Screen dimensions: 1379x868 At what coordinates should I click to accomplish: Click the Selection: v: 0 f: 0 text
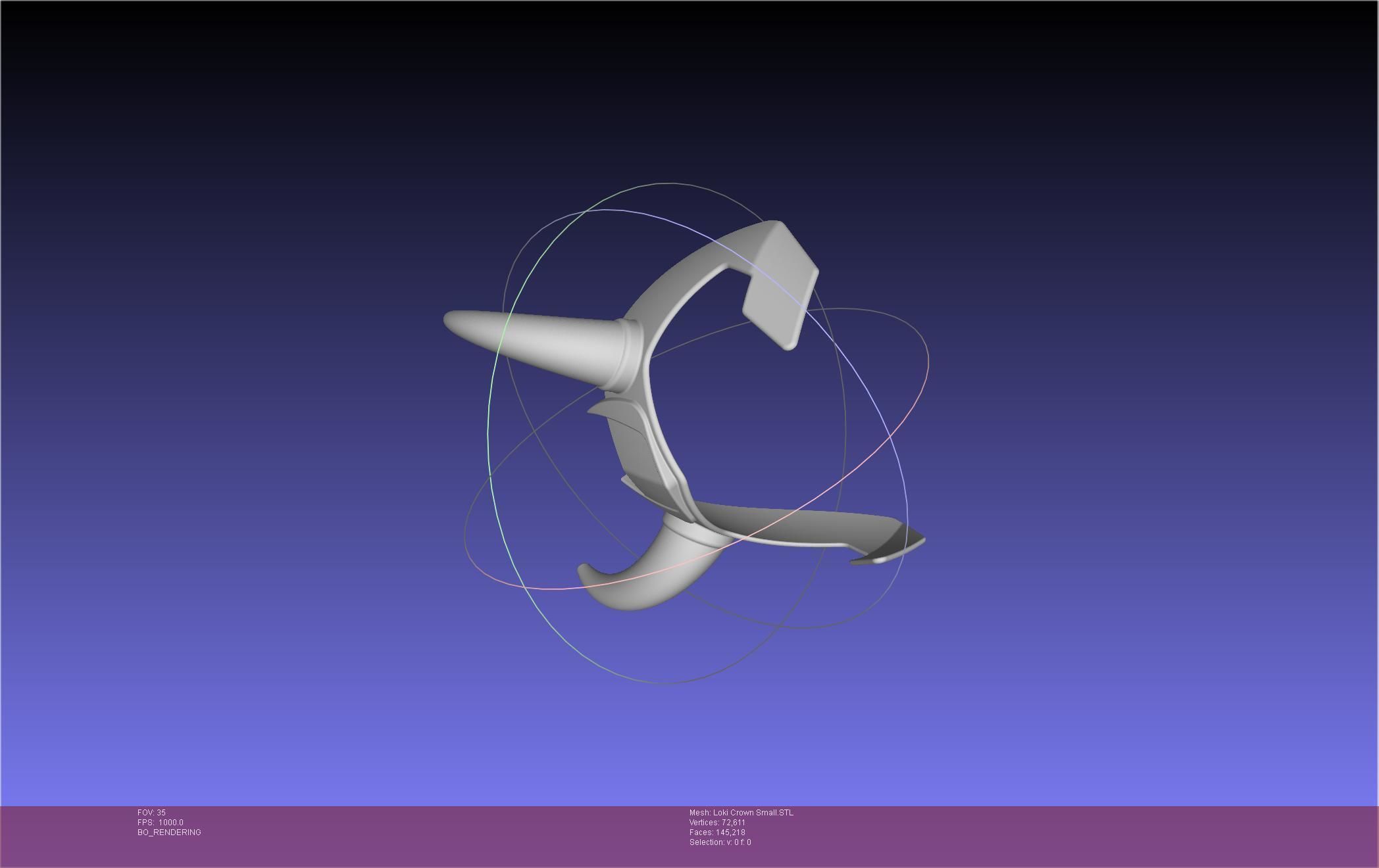720,842
